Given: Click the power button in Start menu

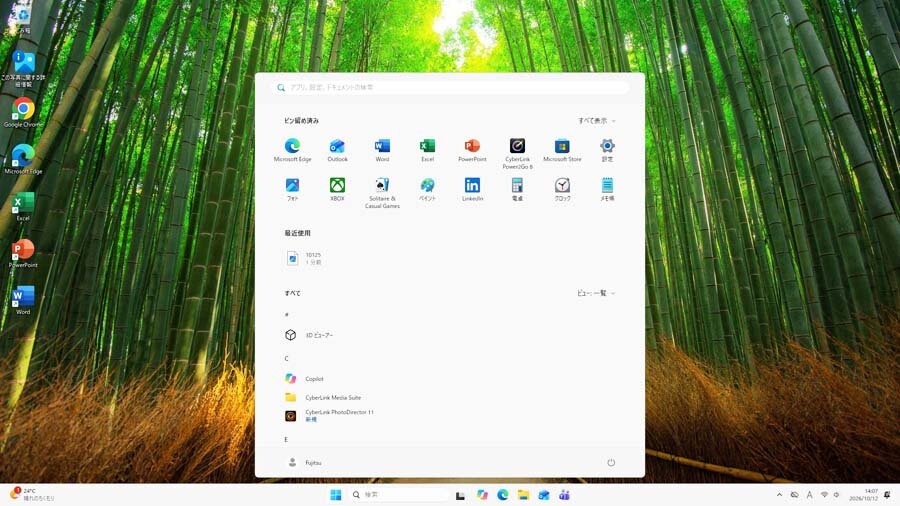Looking at the screenshot, I should pos(611,462).
